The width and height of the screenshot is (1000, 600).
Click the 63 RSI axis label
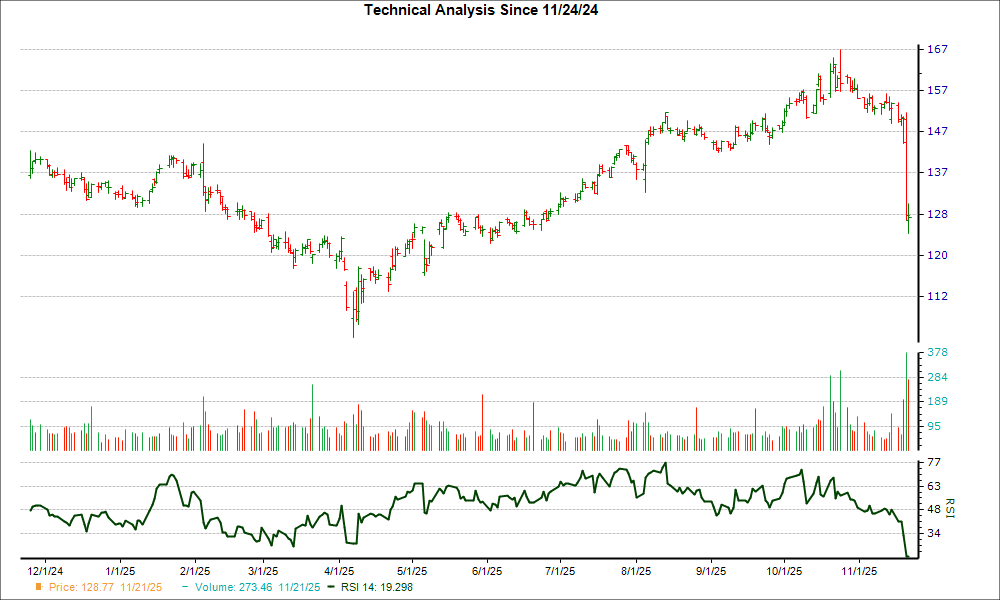point(934,487)
